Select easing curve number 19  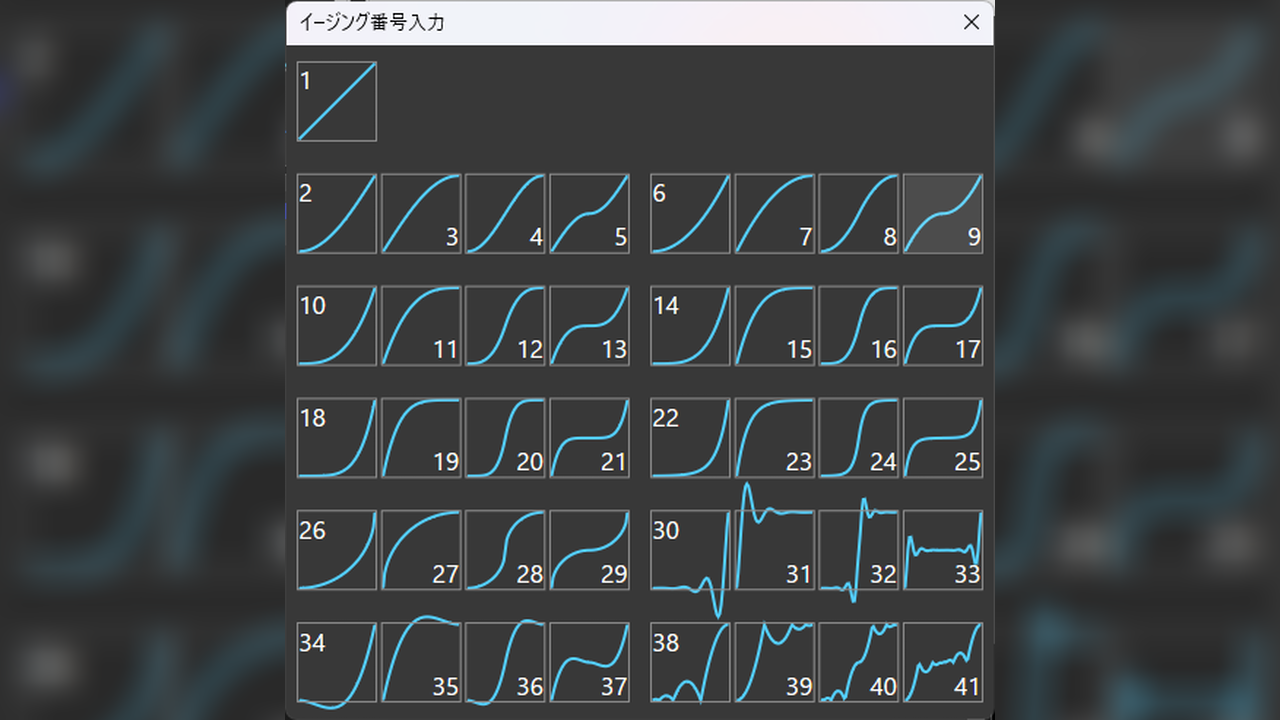[421, 437]
